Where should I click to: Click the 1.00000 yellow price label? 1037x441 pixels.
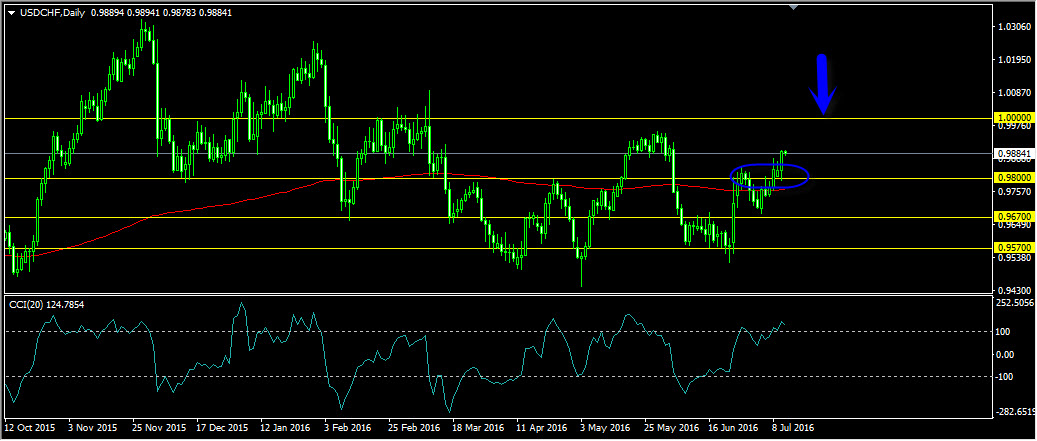coord(1011,118)
